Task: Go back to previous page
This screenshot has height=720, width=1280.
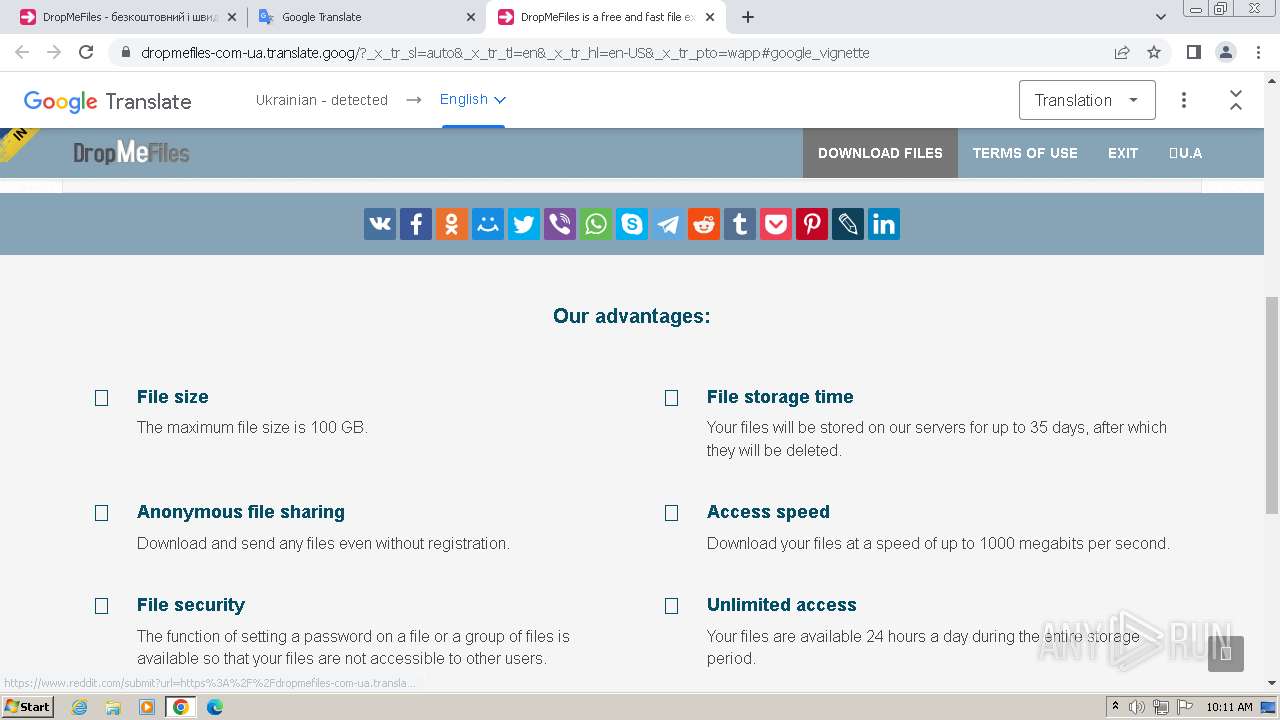Action: 22,52
